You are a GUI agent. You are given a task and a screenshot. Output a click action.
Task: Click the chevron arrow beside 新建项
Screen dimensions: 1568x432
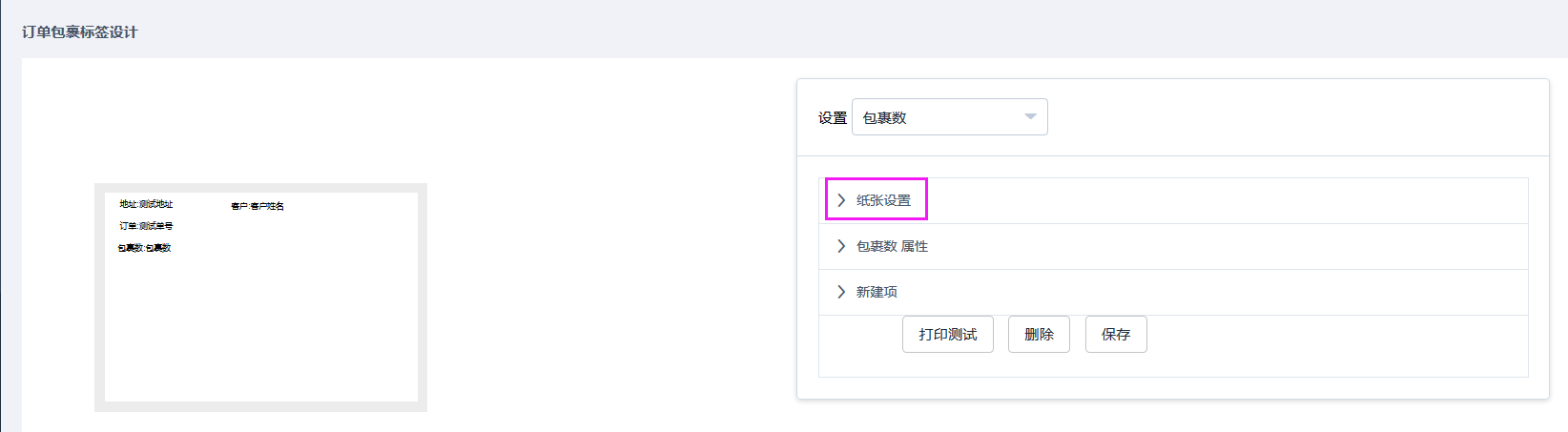tap(841, 292)
